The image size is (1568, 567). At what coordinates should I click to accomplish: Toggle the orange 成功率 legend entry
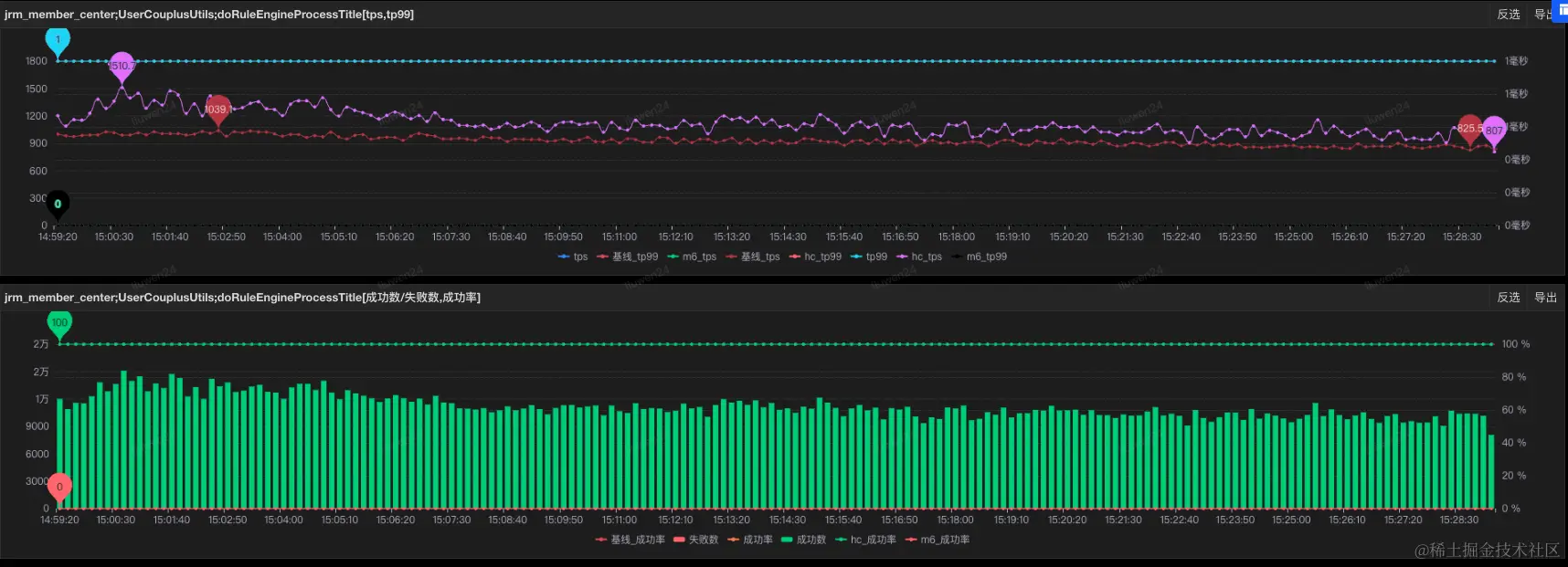tap(750, 540)
